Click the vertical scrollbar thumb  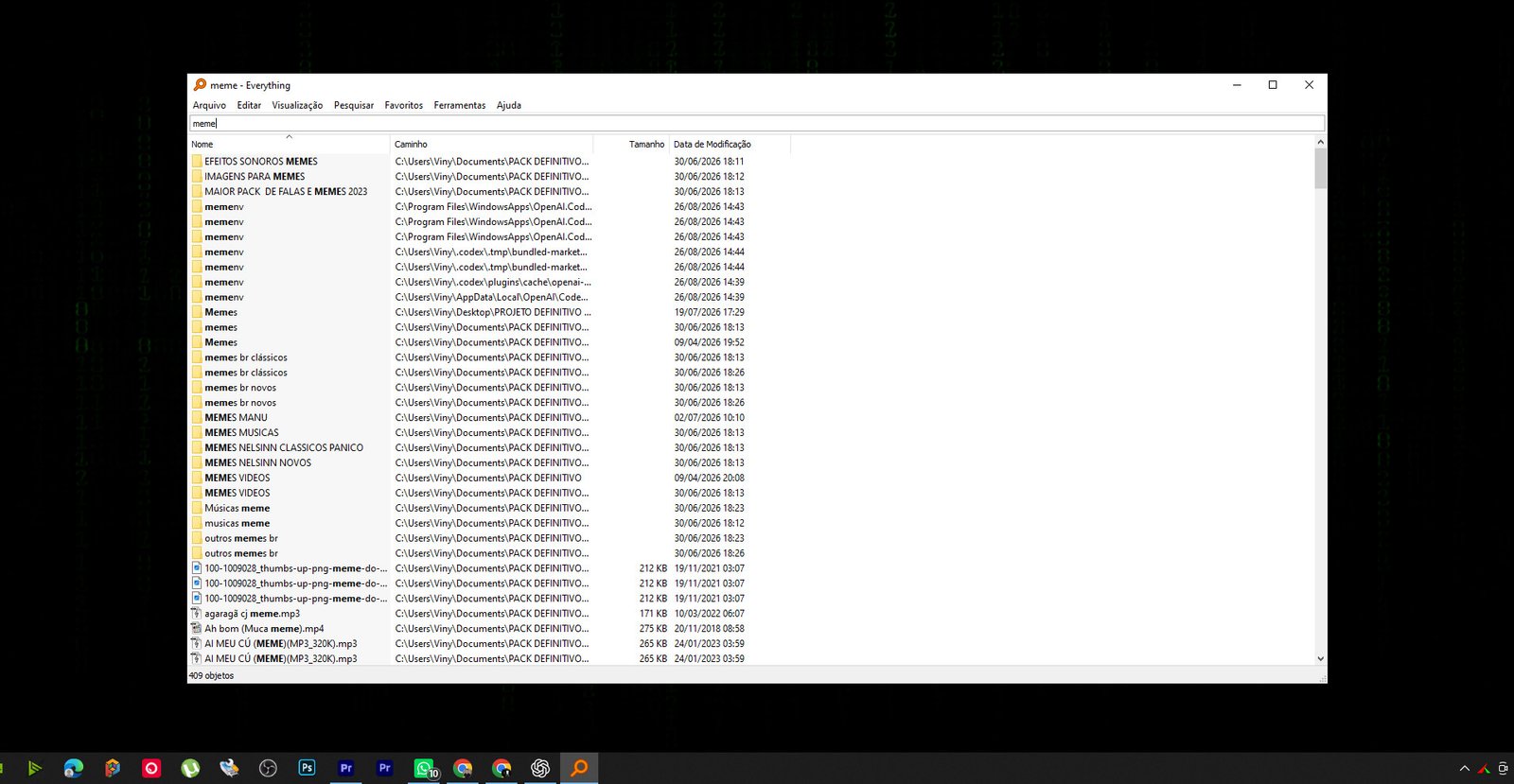[1320, 168]
